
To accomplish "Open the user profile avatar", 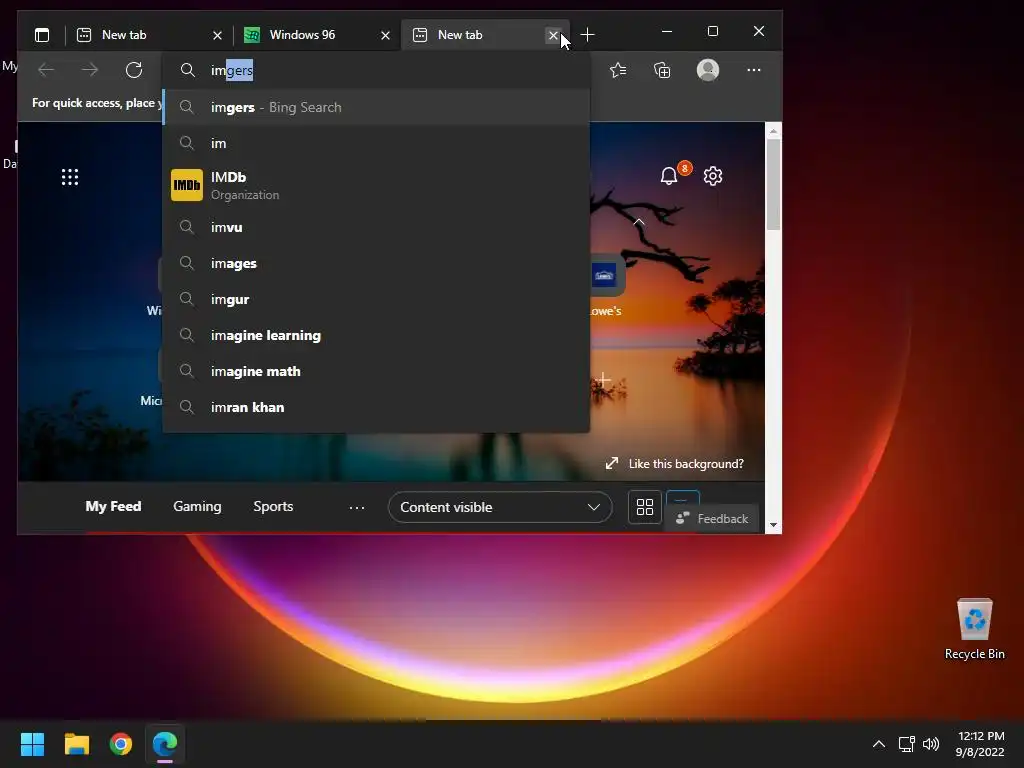I will (708, 70).
